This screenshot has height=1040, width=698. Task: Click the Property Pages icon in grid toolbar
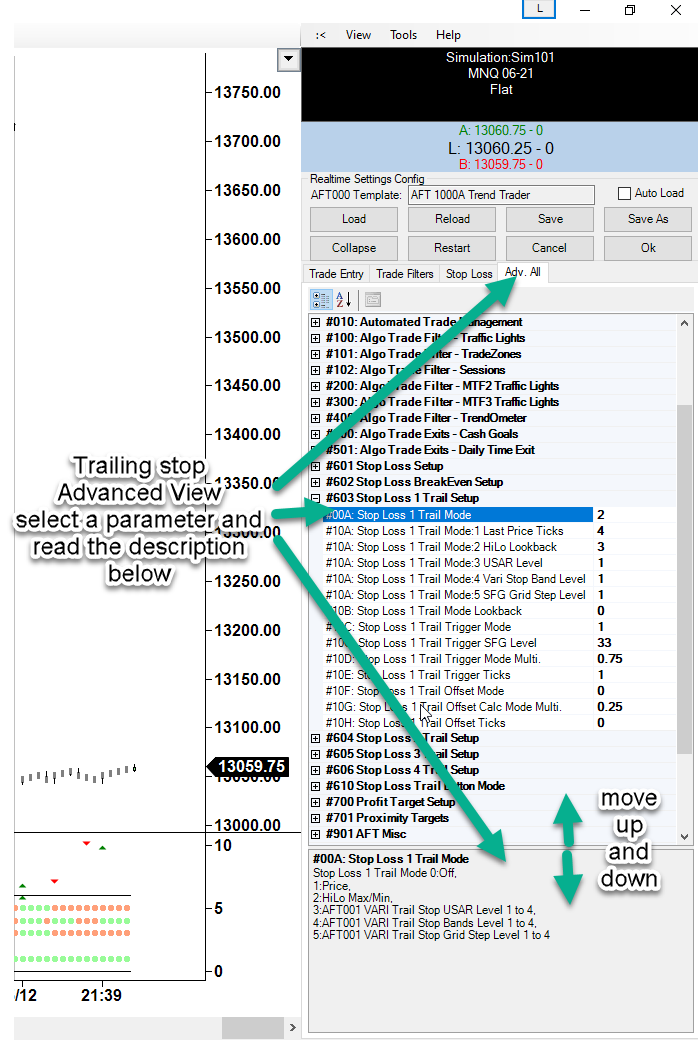tap(372, 299)
